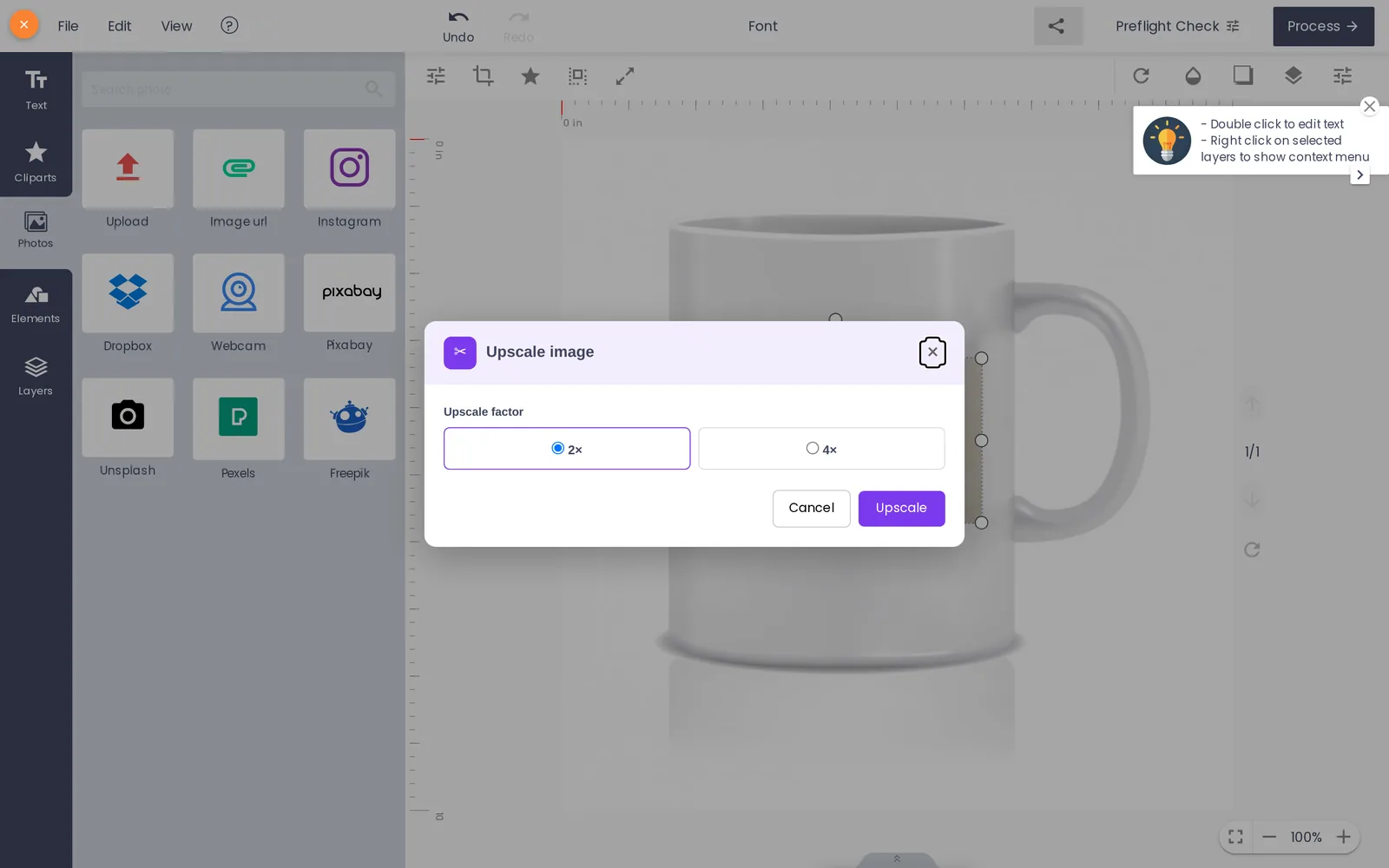Go to the next tip arrow
Image resolution: width=1389 pixels, height=868 pixels.
[1360, 174]
